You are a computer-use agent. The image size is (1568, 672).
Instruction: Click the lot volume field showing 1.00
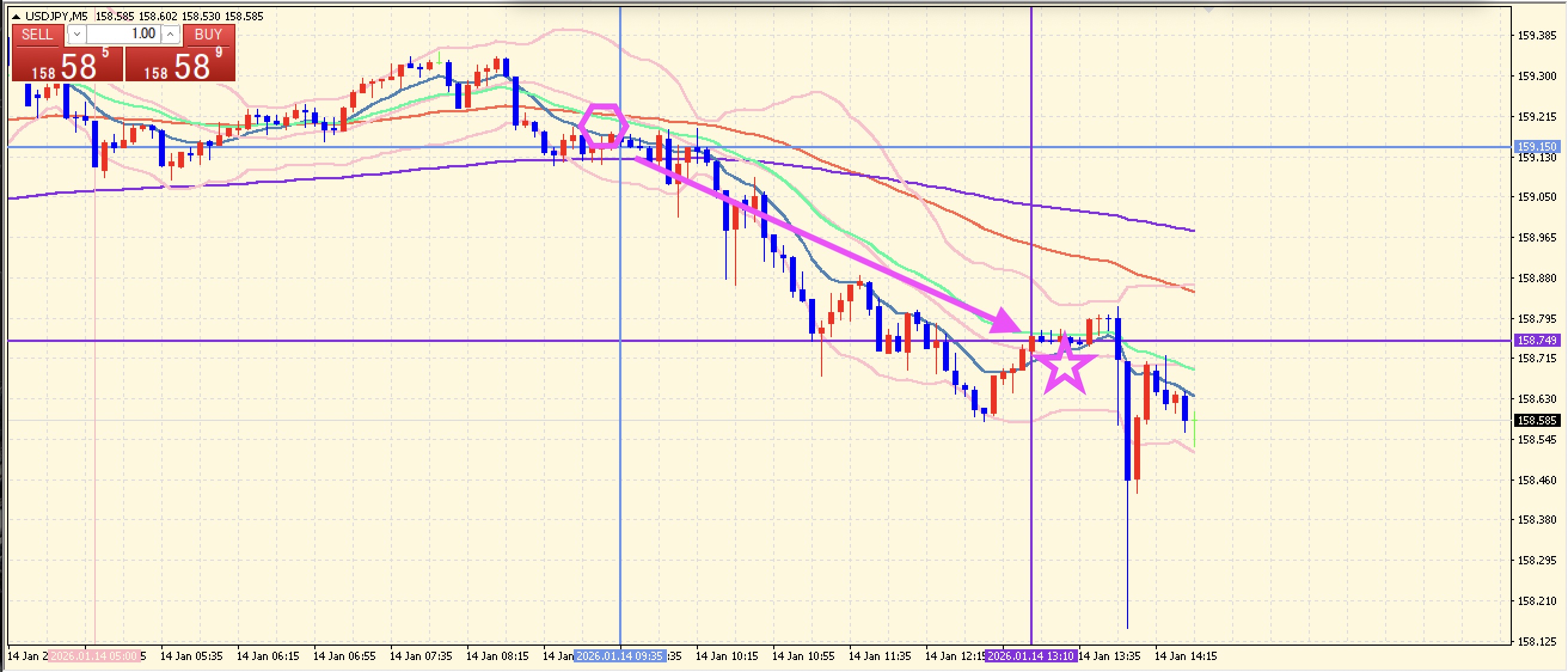pyautogui.click(x=124, y=34)
